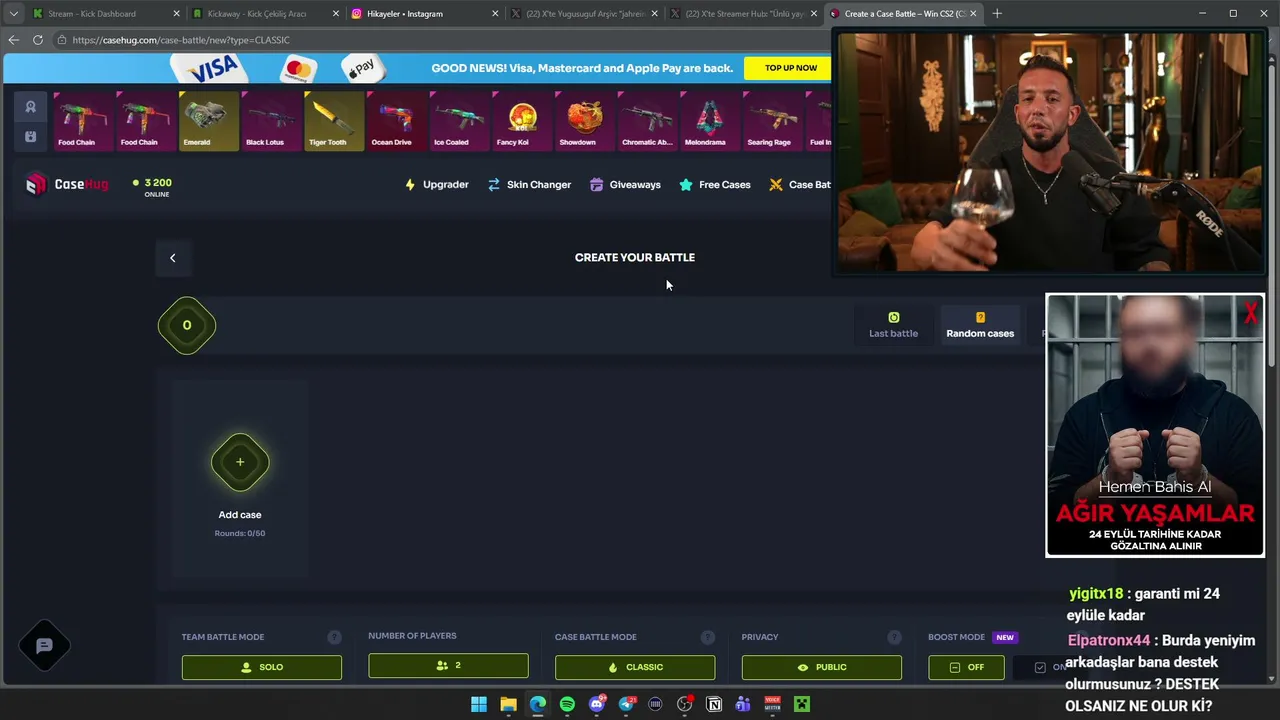Show Privacy help tooltip
Image resolution: width=1280 pixels, height=720 pixels.
pos(894,637)
